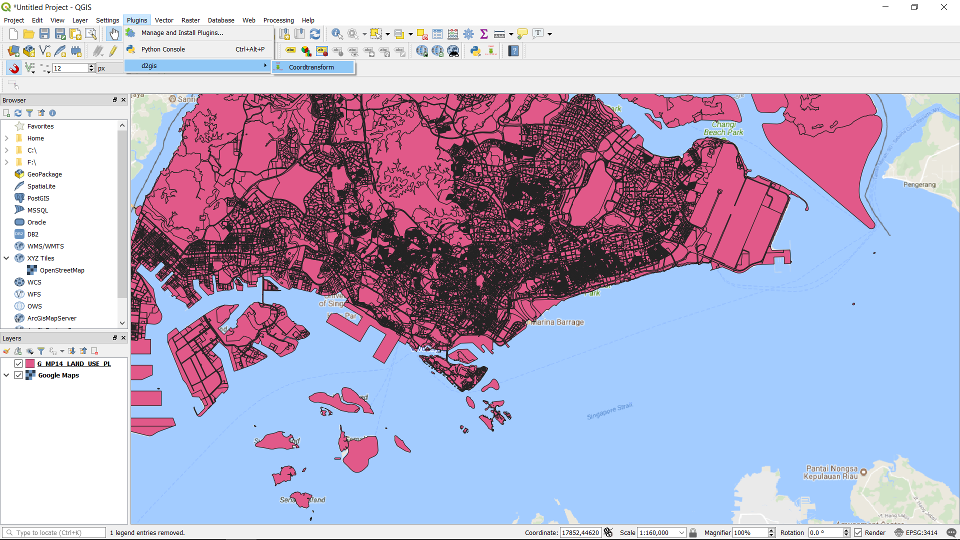Hide the G_MP14_LAND_USE_PL layer

pos(19,364)
